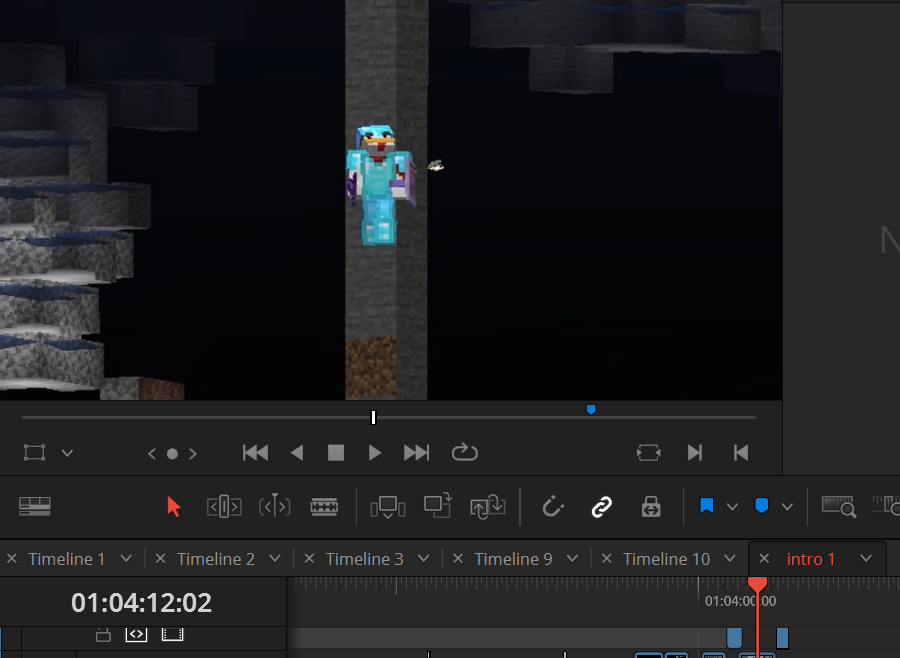Image resolution: width=900 pixels, height=658 pixels.
Task: Stop playback in the viewer
Action: pos(336,453)
